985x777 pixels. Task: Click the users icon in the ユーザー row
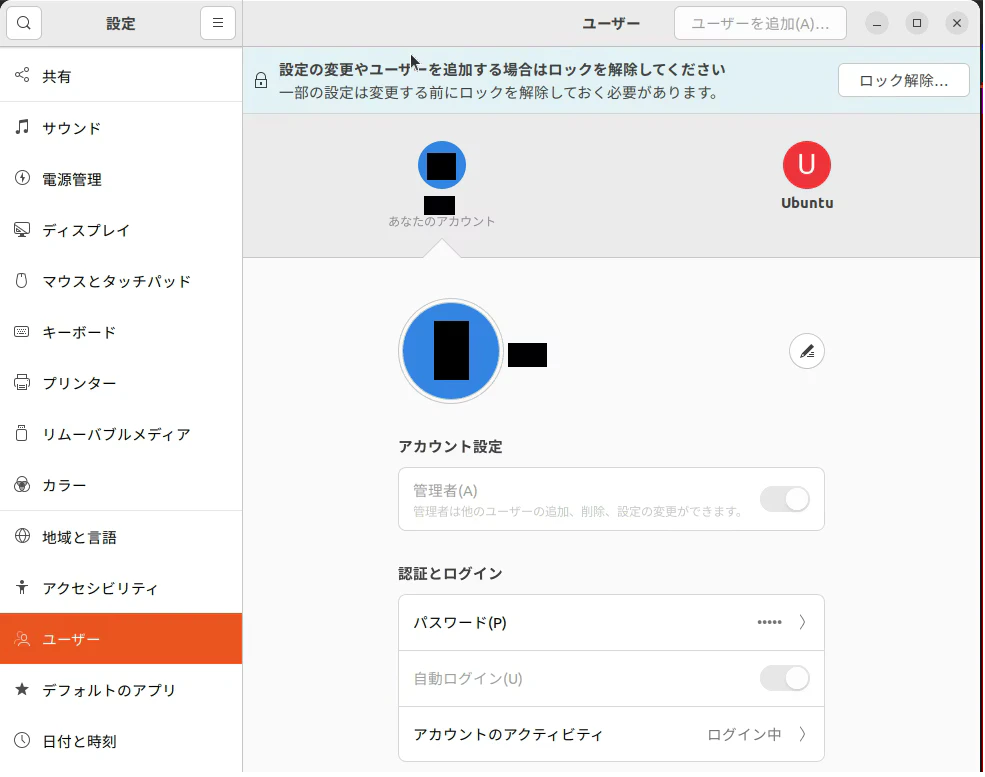pos(22,639)
